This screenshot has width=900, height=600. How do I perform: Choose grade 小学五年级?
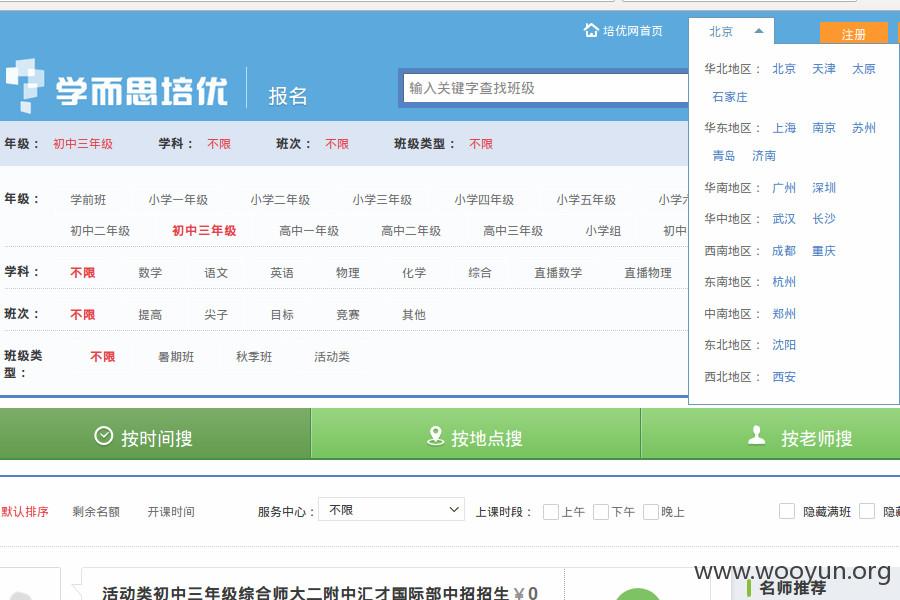[x=586, y=200]
